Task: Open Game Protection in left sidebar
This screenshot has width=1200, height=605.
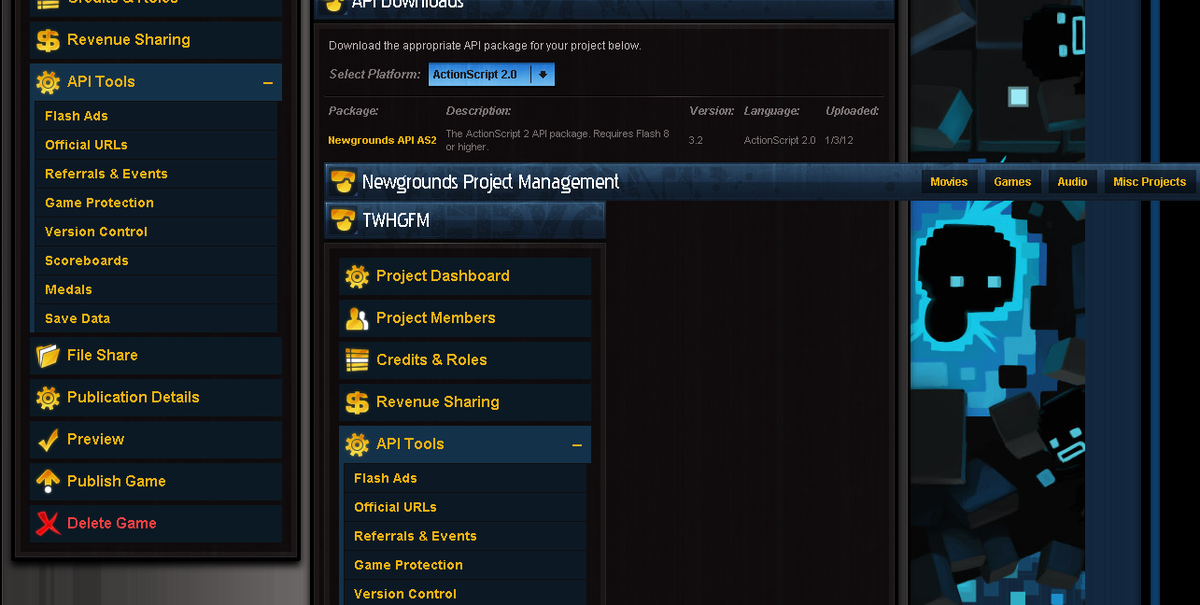Action: click(156, 203)
